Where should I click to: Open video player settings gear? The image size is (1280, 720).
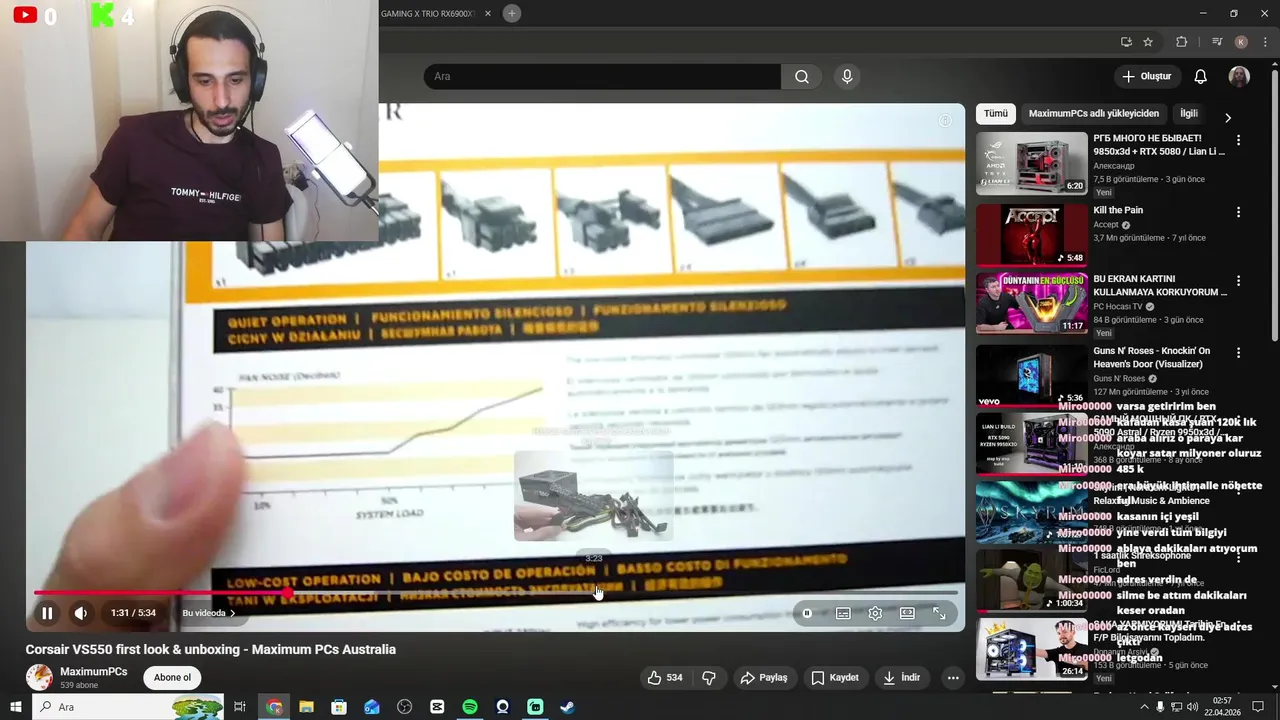875,613
